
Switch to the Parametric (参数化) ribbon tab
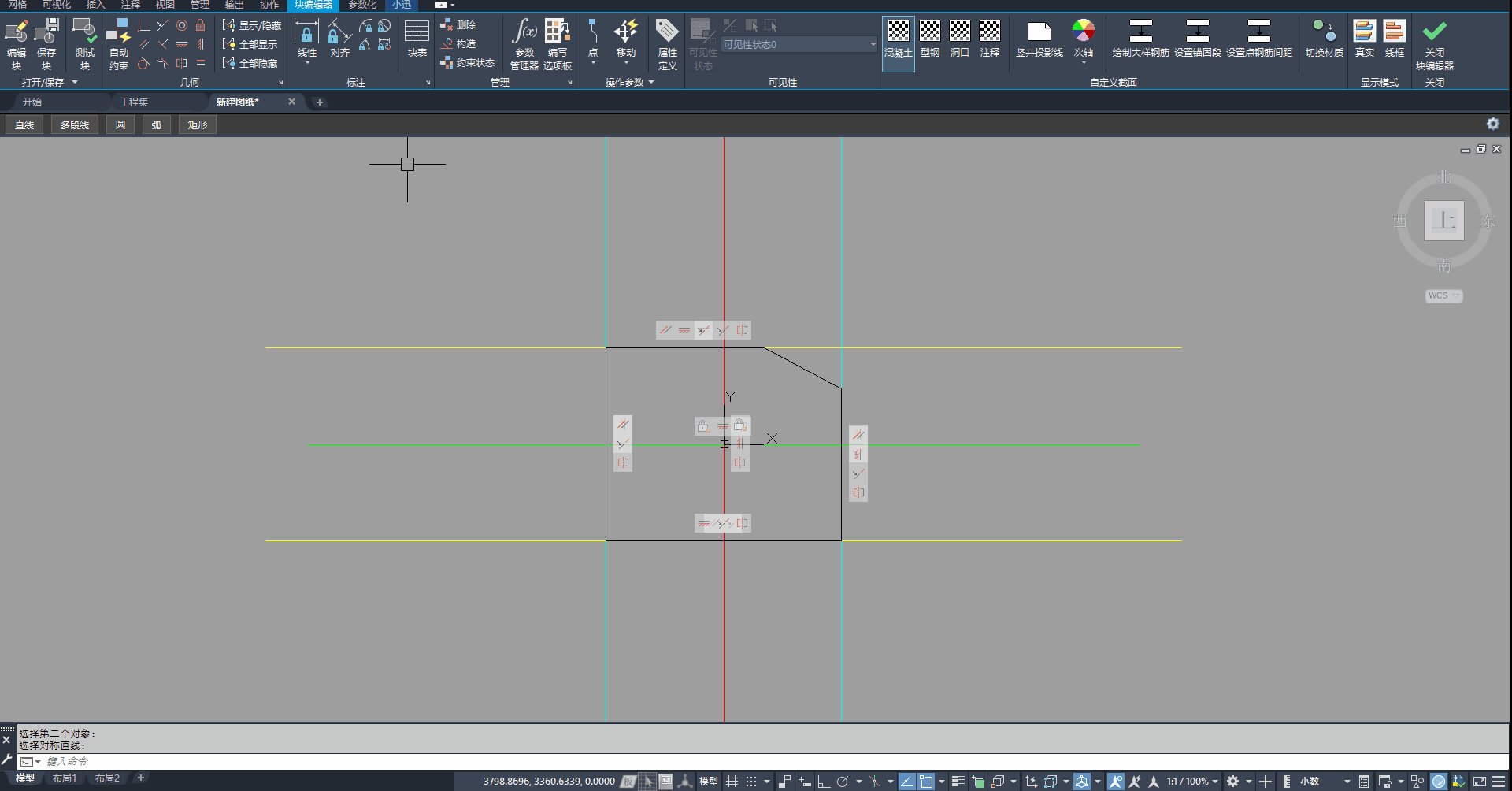pos(362,5)
